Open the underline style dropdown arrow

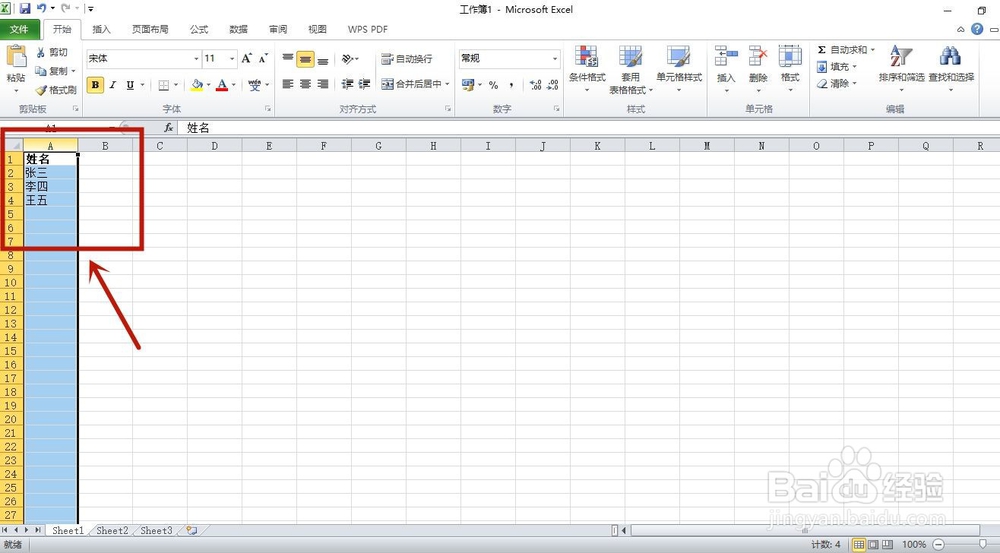click(142, 84)
